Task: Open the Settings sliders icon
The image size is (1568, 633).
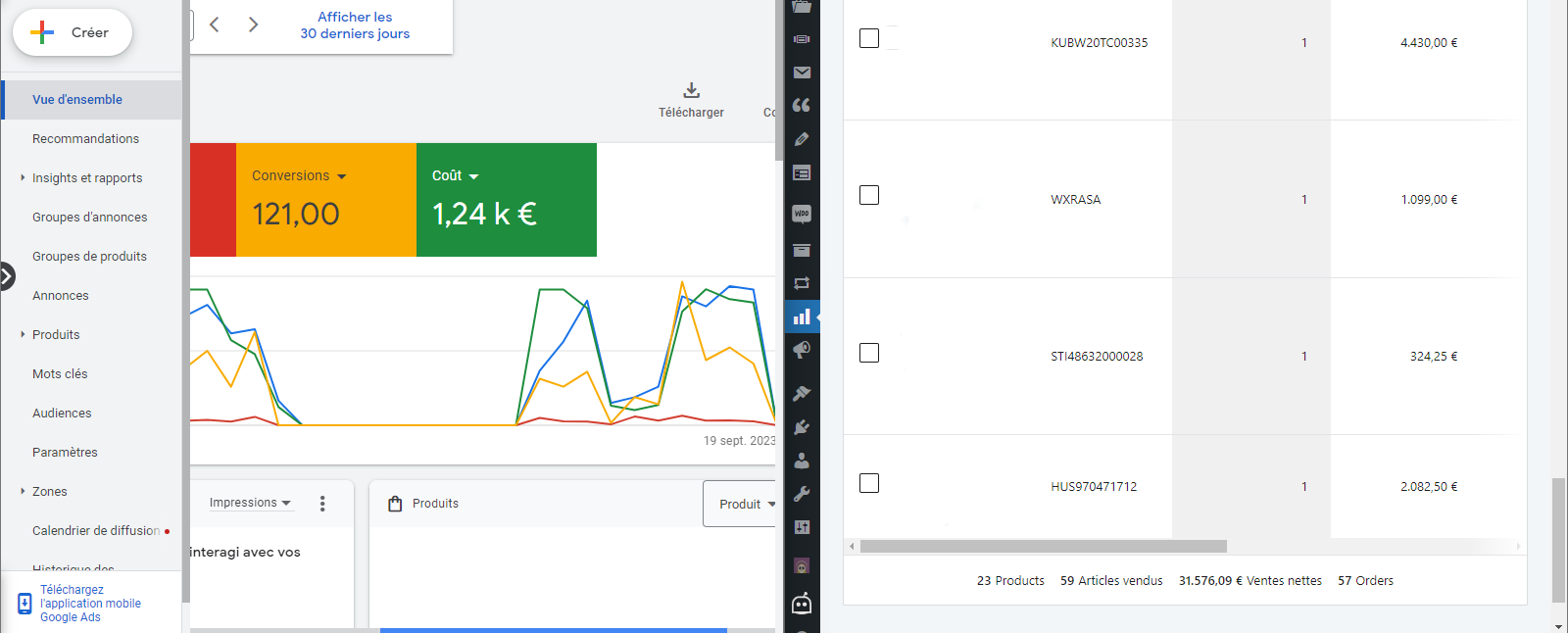Action: click(x=802, y=527)
